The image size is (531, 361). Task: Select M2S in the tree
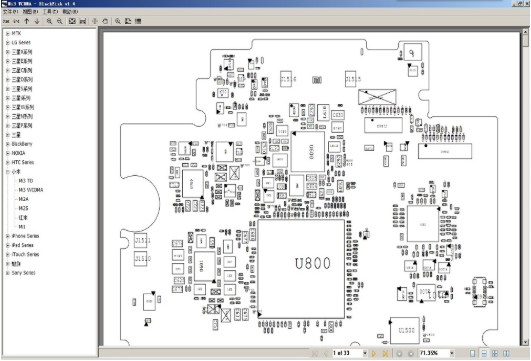point(23,208)
